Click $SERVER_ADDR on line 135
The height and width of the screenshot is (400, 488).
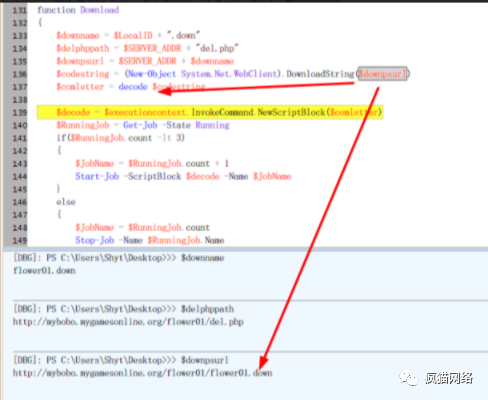[147, 61]
